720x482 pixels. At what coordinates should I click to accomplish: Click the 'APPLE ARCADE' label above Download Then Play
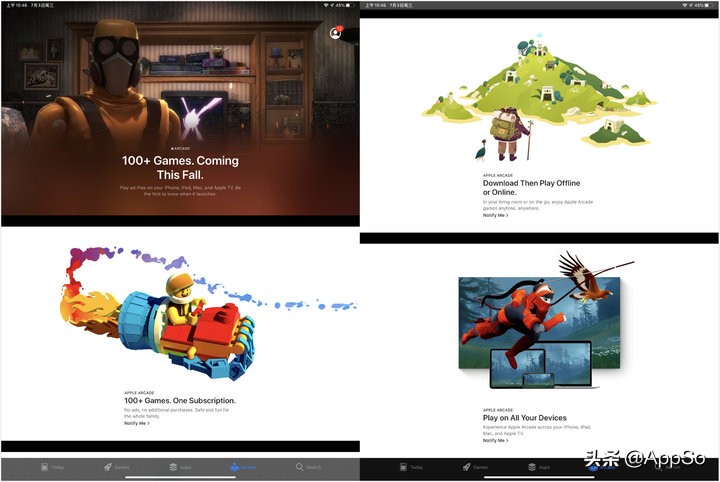click(498, 175)
